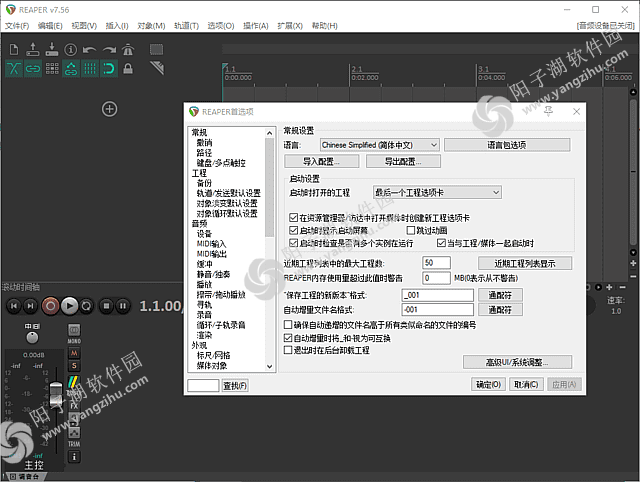This screenshot has width=640, height=482.
Task: Toggle auto-crossfade toolbar icon
Action: tap(14, 68)
